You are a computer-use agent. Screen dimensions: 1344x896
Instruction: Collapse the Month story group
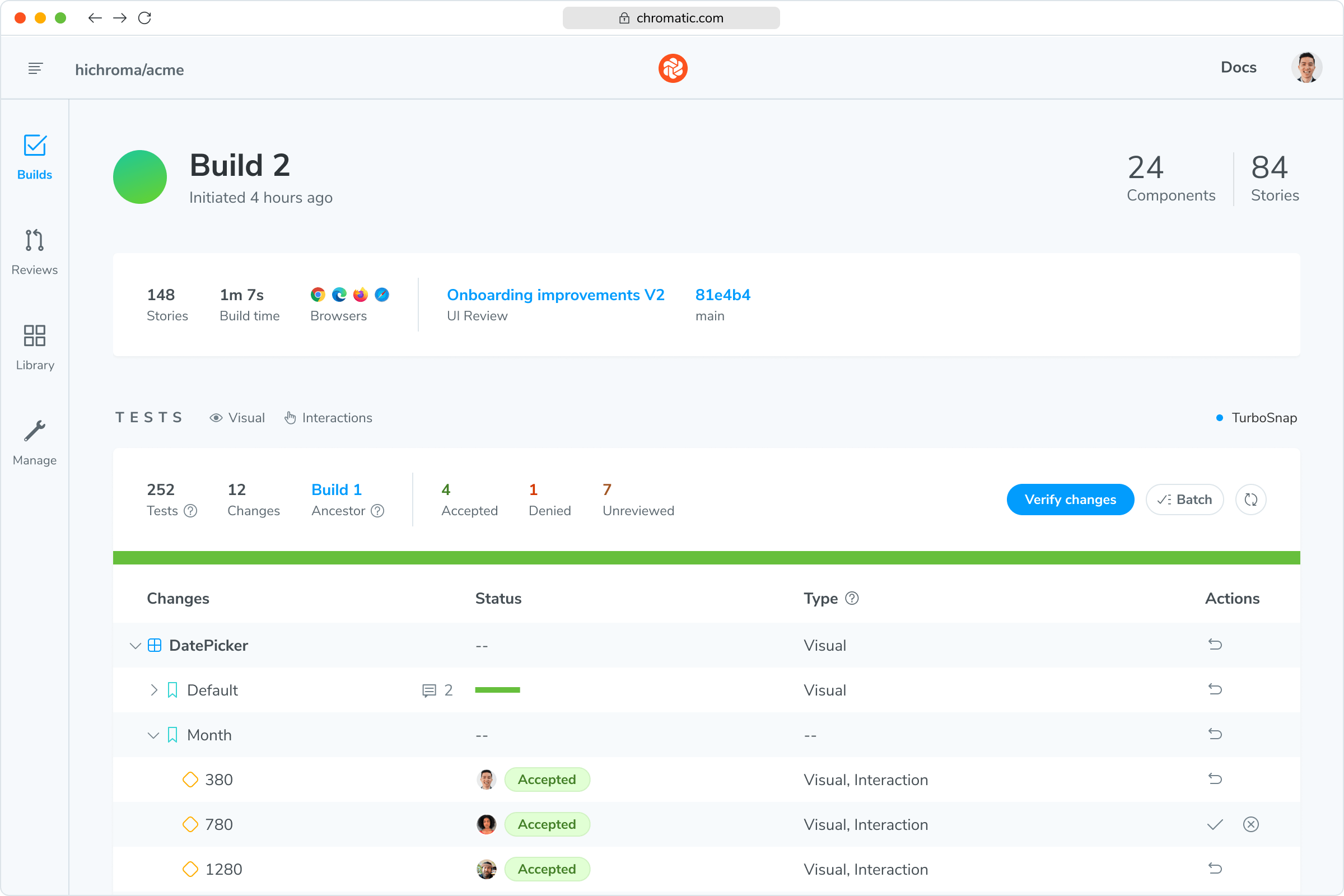coord(153,735)
